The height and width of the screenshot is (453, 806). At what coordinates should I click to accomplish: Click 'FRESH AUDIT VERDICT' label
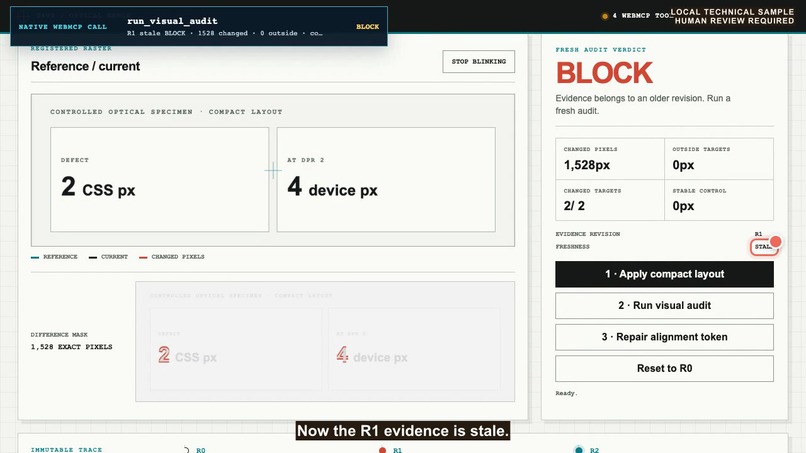600,50
